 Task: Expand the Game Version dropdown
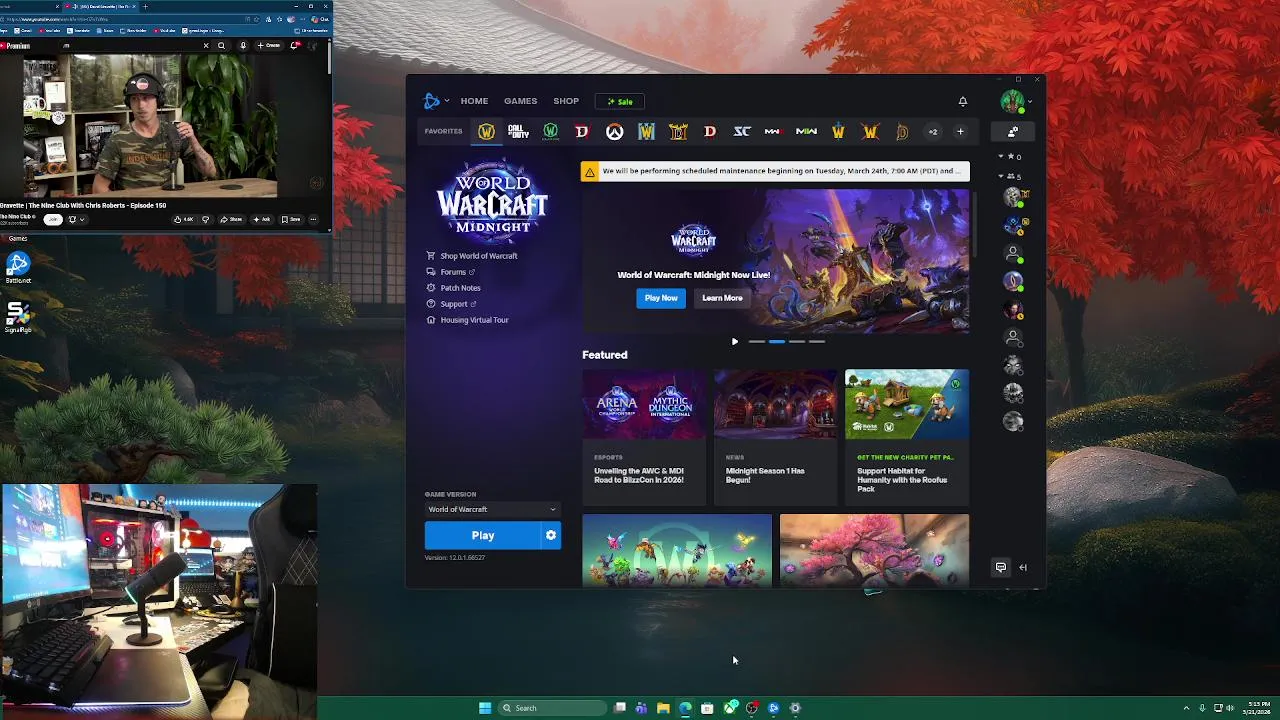click(492, 510)
